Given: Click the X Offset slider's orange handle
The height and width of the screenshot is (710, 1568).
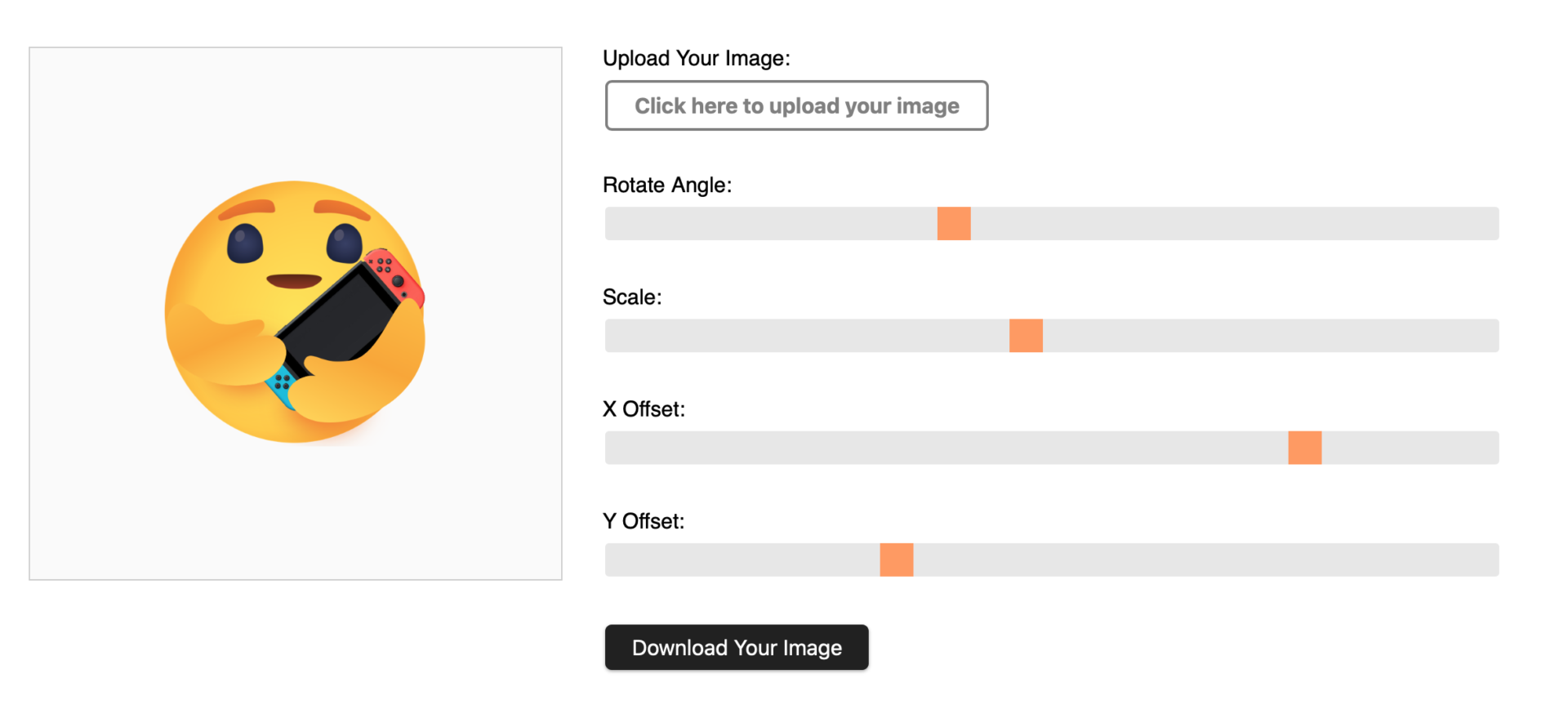Looking at the screenshot, I should (1305, 448).
